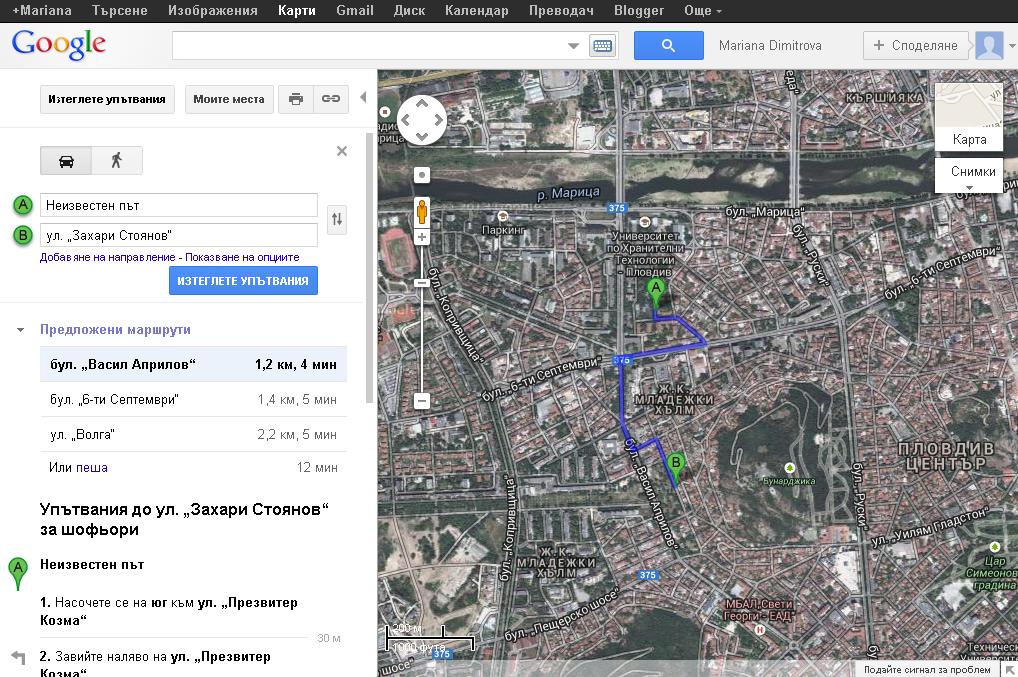Screen dimensions: 1018x677
Task: Select walking mode toggle
Action: pos(117,161)
